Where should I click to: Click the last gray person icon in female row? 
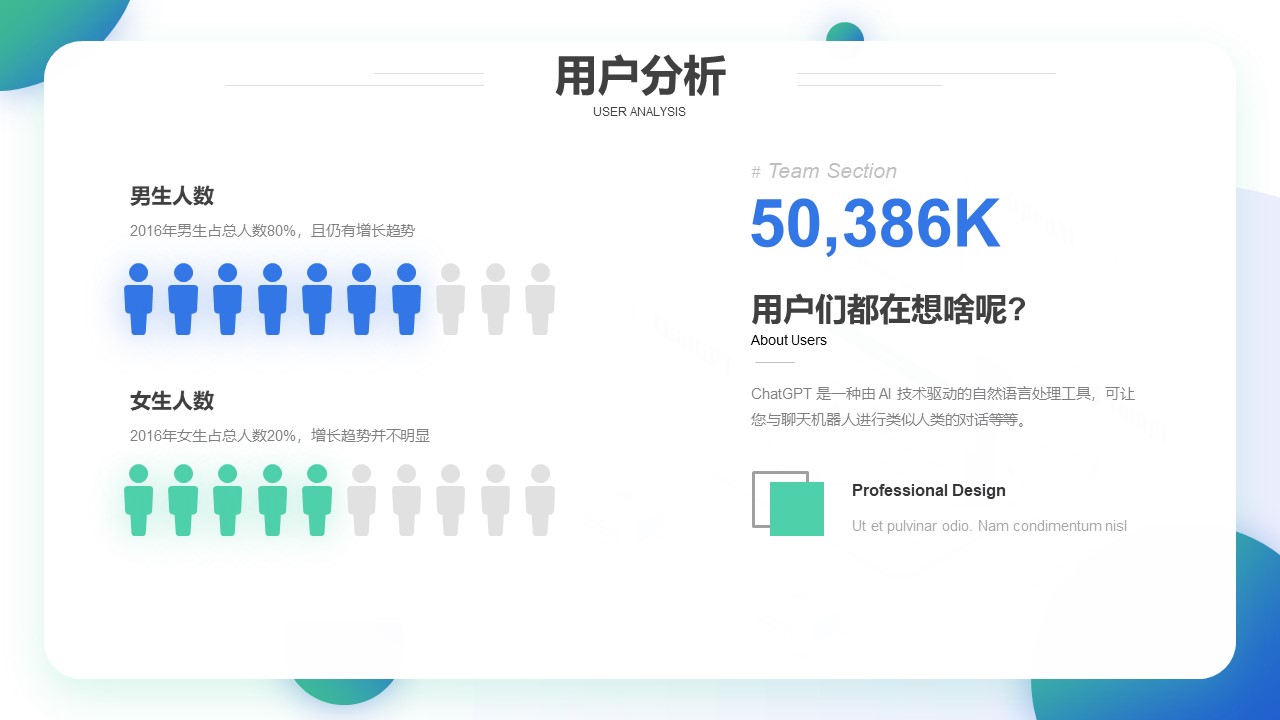[x=540, y=500]
